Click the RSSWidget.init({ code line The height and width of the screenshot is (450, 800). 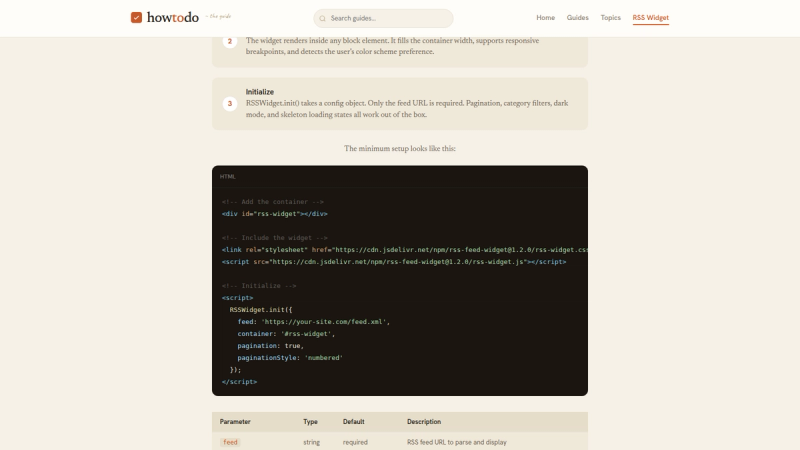point(261,310)
